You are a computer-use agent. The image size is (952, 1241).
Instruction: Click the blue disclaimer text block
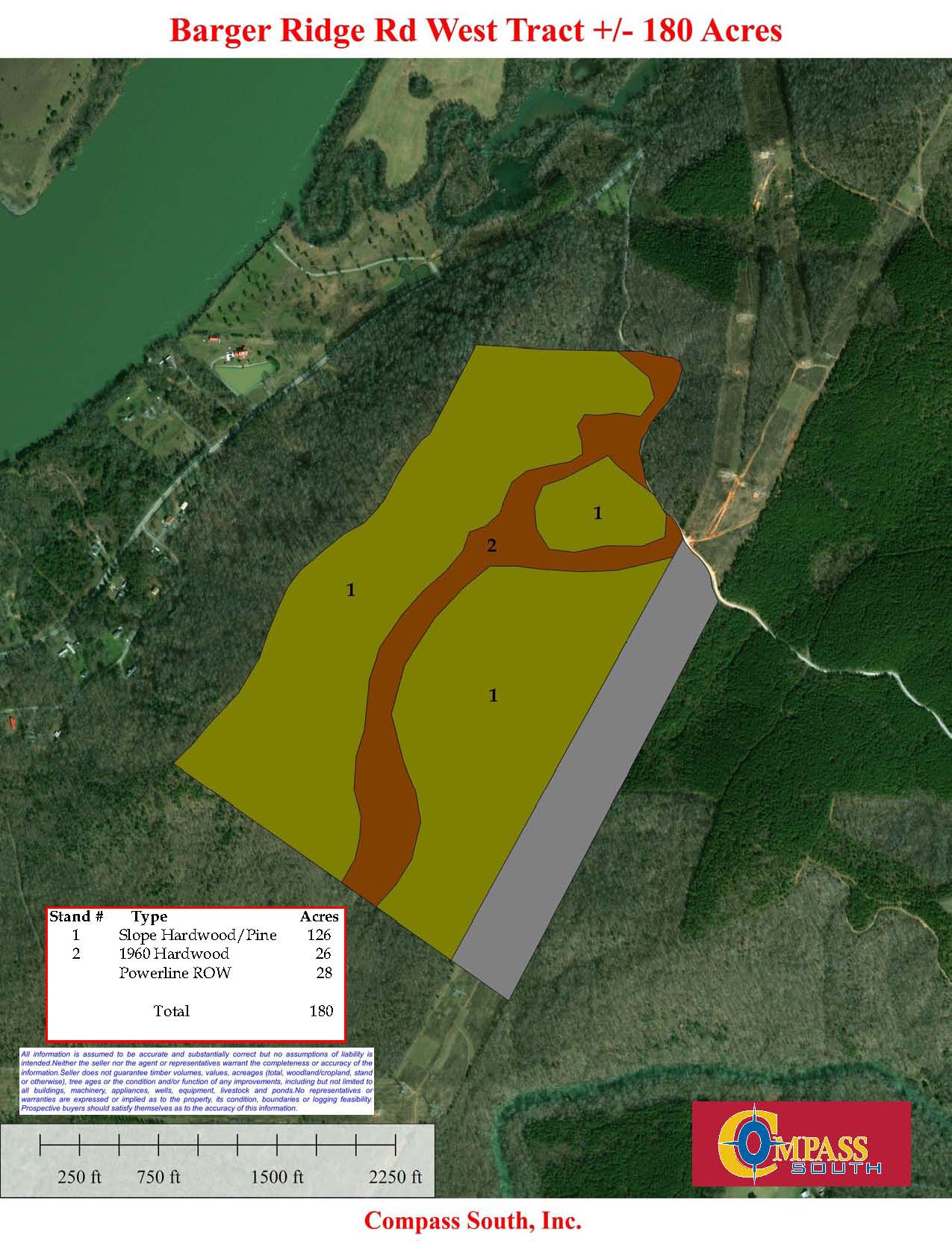196,1081
